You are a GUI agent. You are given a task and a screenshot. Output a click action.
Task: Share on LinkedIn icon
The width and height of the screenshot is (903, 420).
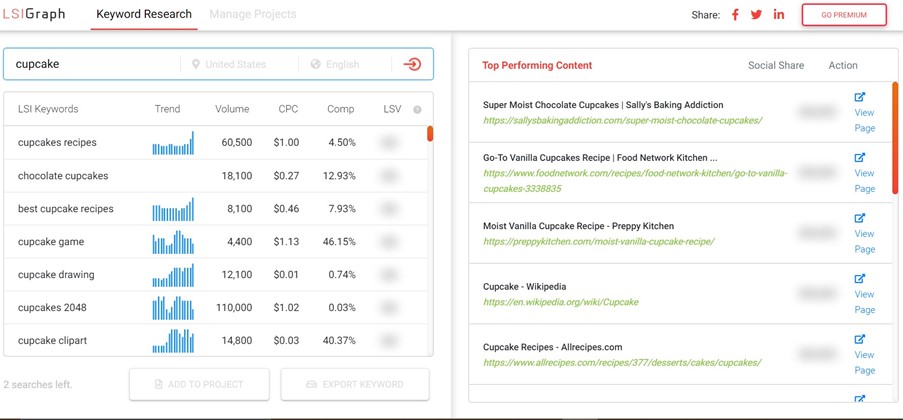(778, 15)
